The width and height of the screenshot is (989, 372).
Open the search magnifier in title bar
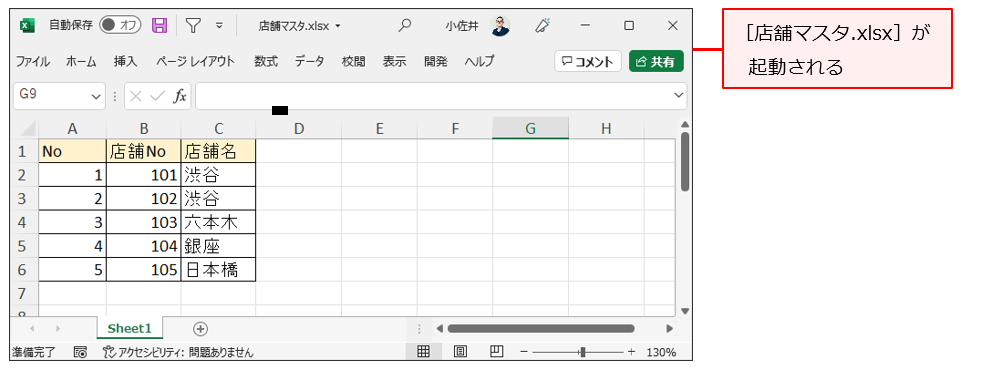tap(404, 25)
